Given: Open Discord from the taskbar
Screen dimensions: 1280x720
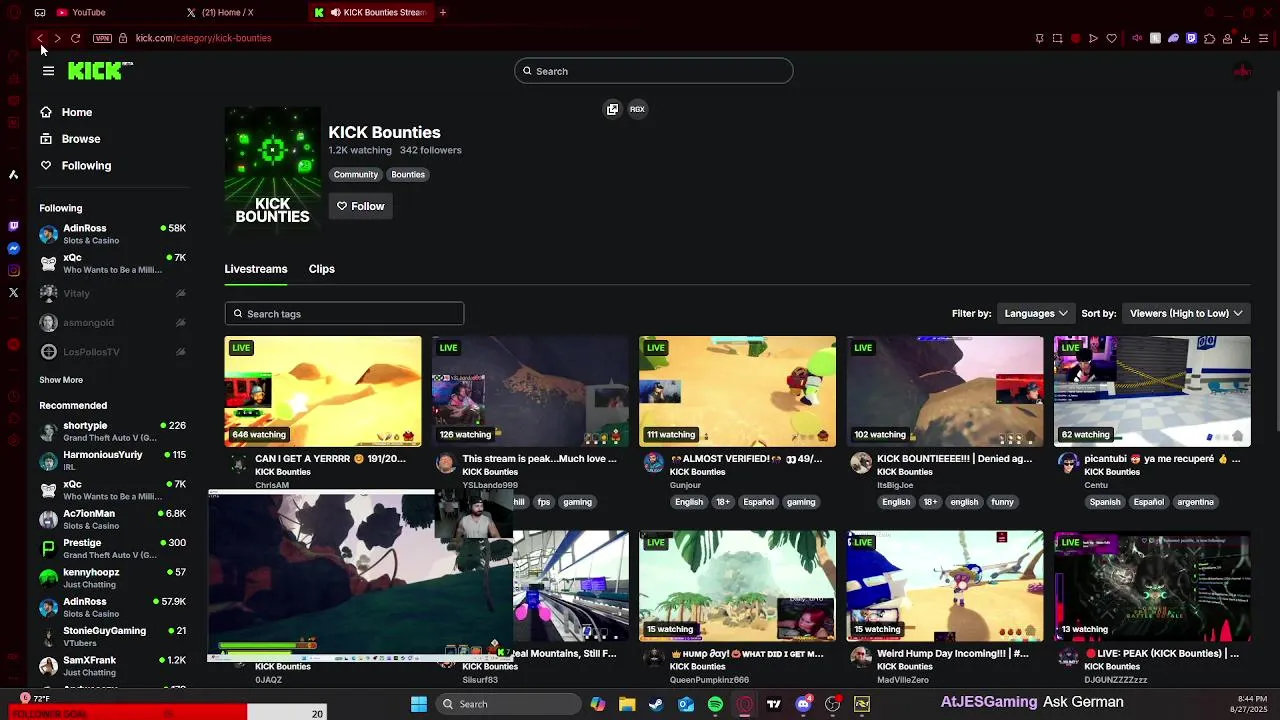Looking at the screenshot, I should [803, 704].
